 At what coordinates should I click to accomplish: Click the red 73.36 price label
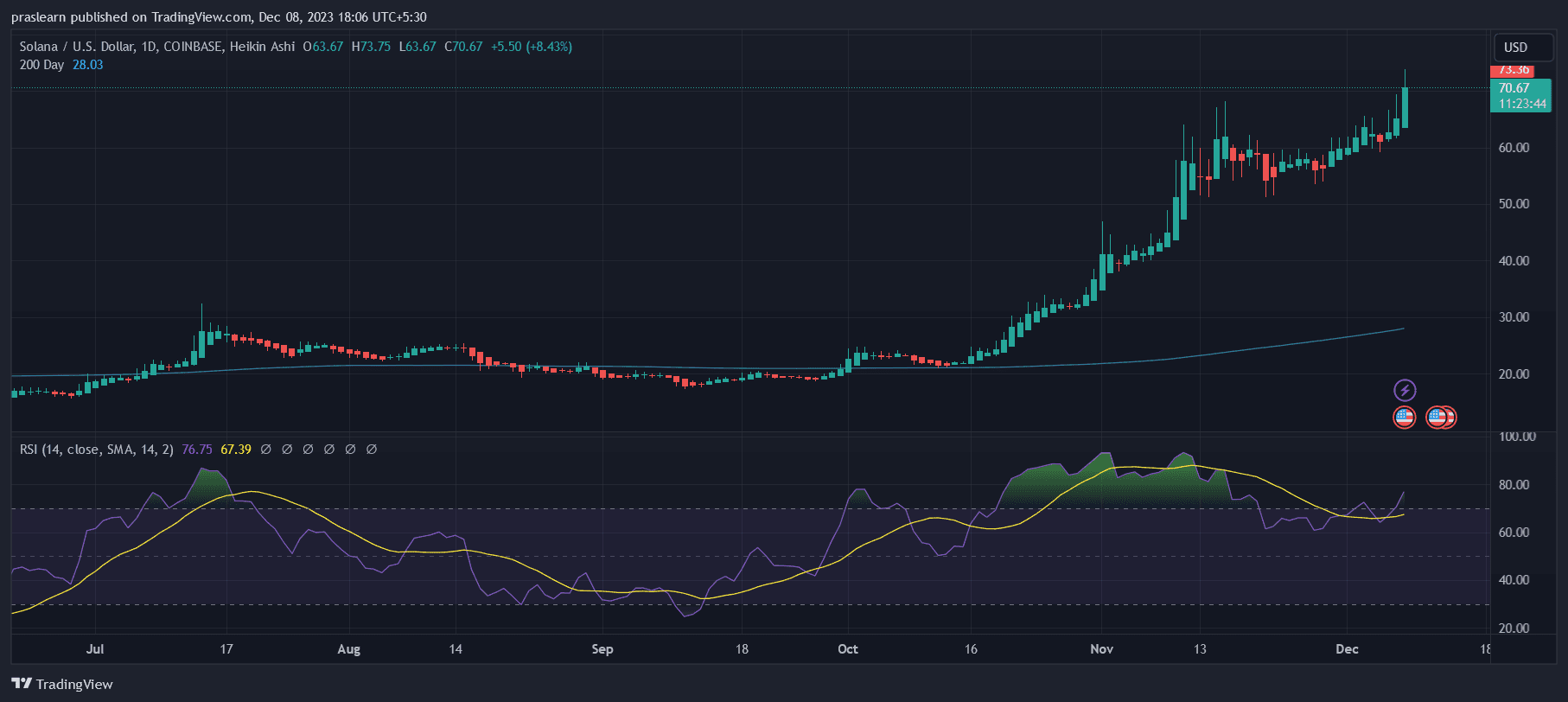(x=1513, y=70)
